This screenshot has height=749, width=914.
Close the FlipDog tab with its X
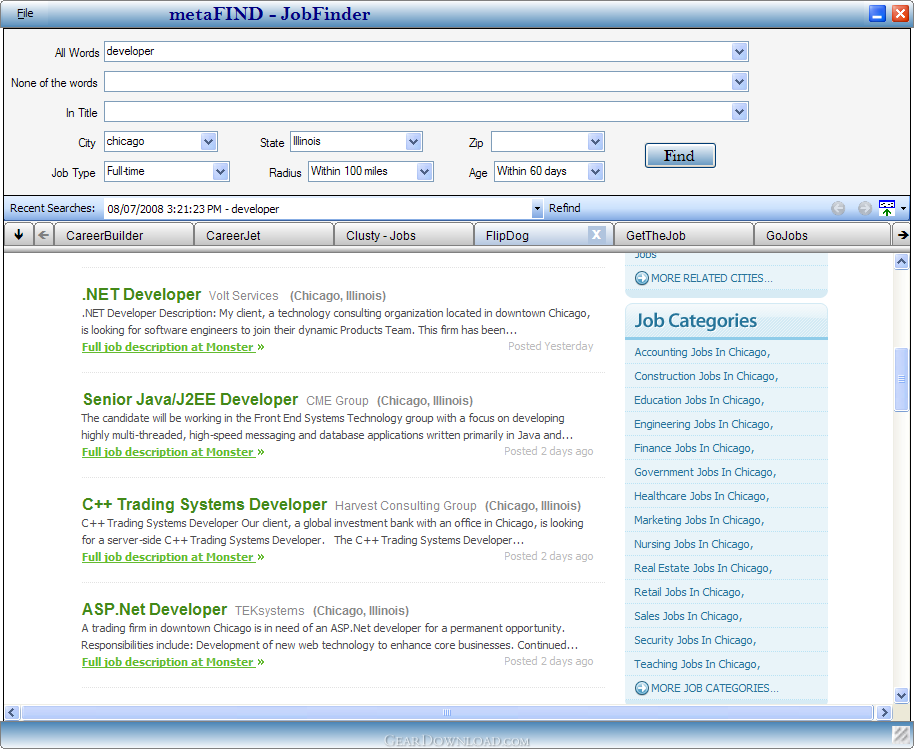(596, 234)
